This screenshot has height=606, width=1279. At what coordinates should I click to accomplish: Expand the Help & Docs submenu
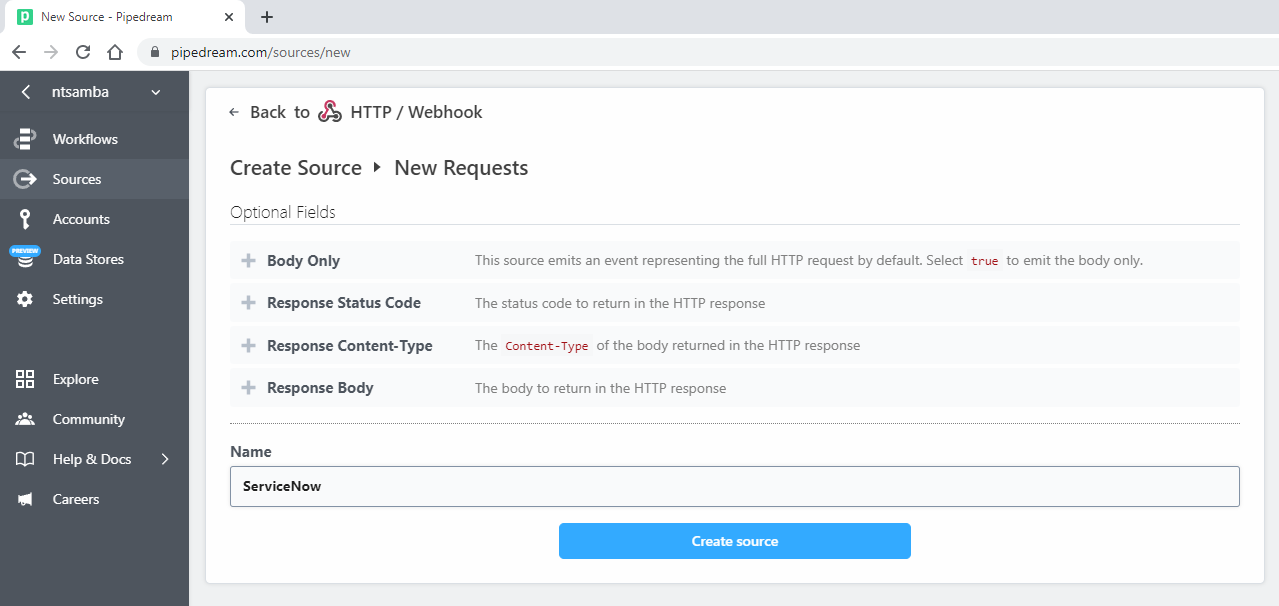[x=166, y=459]
